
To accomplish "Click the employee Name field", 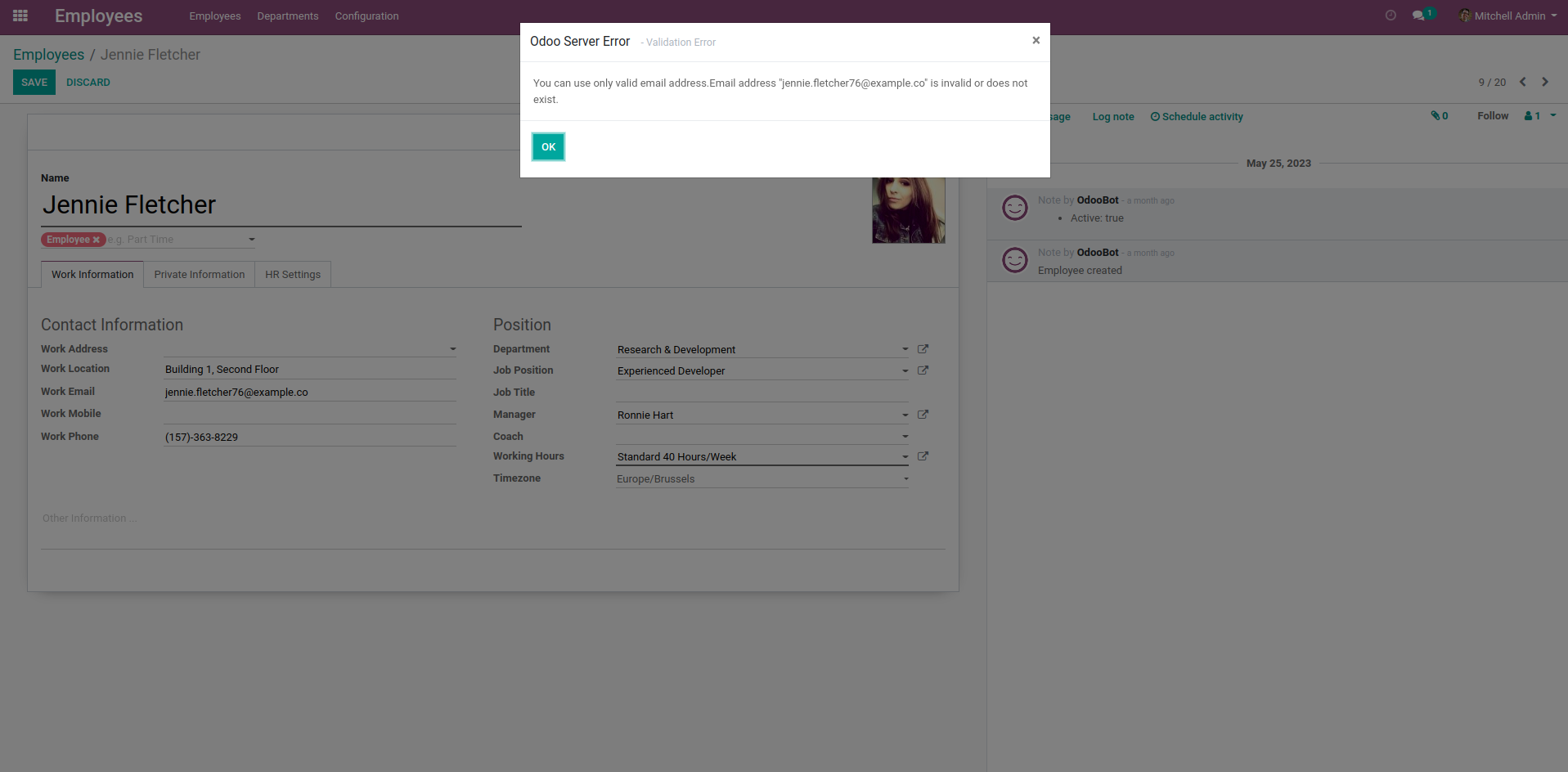I will (x=281, y=205).
